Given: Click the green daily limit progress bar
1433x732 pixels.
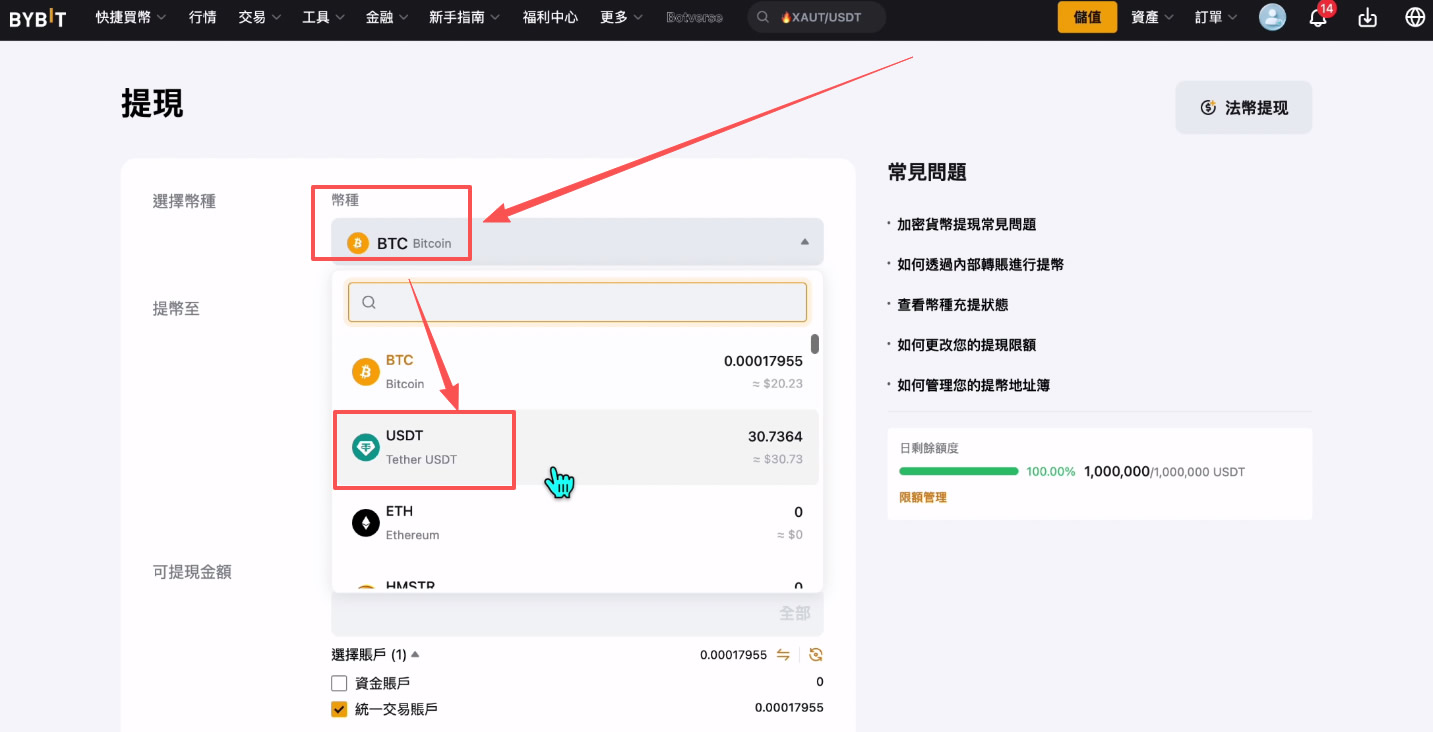Looking at the screenshot, I should coord(958,471).
